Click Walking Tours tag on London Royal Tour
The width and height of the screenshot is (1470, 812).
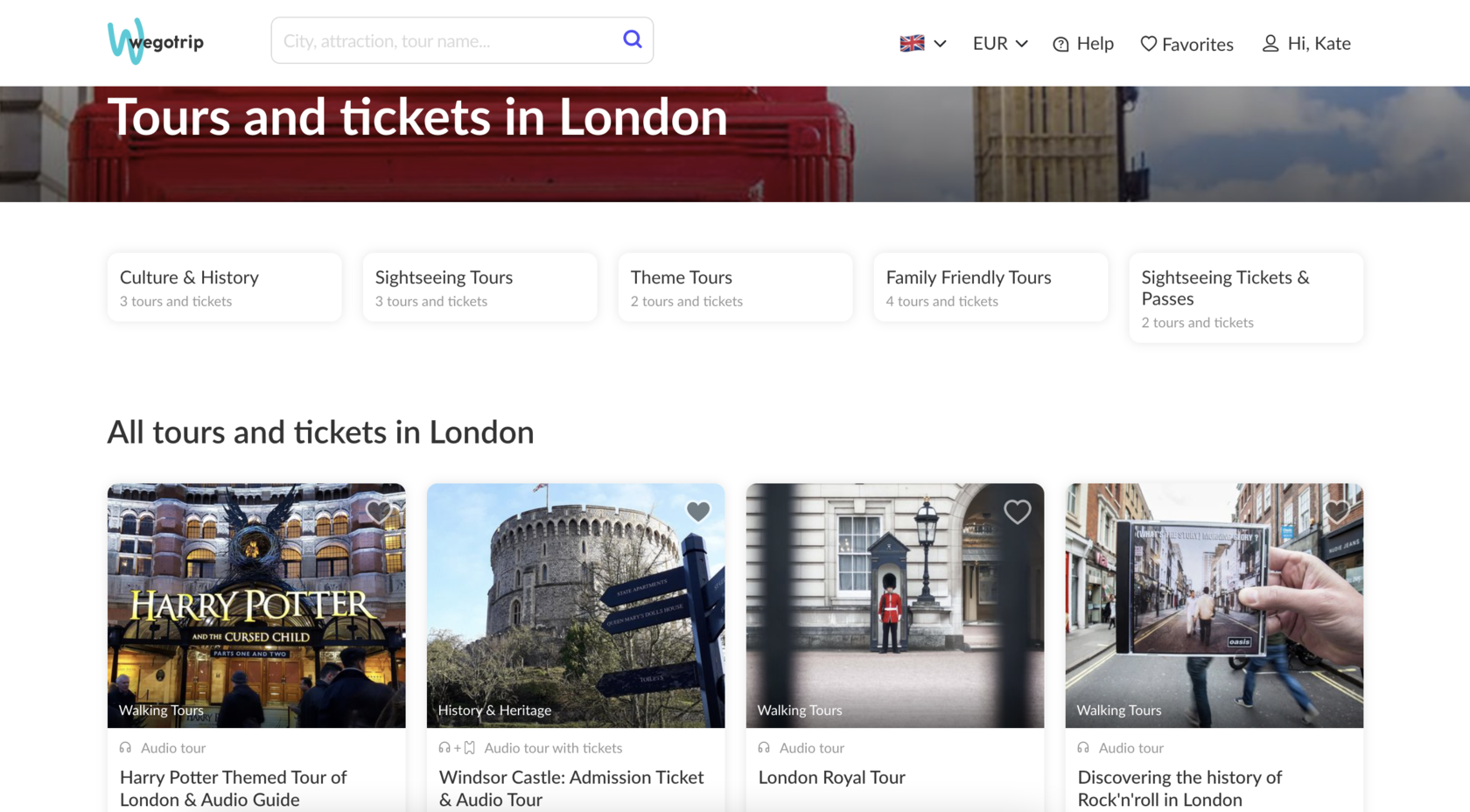[x=800, y=710]
